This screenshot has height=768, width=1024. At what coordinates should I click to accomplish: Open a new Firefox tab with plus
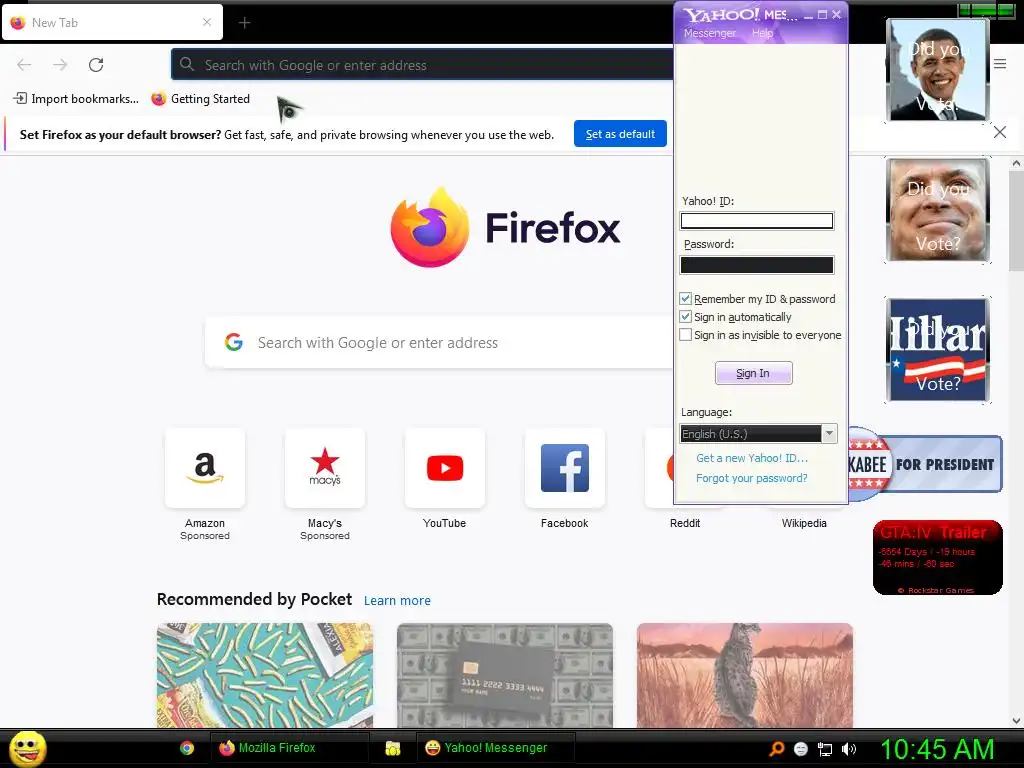(244, 23)
